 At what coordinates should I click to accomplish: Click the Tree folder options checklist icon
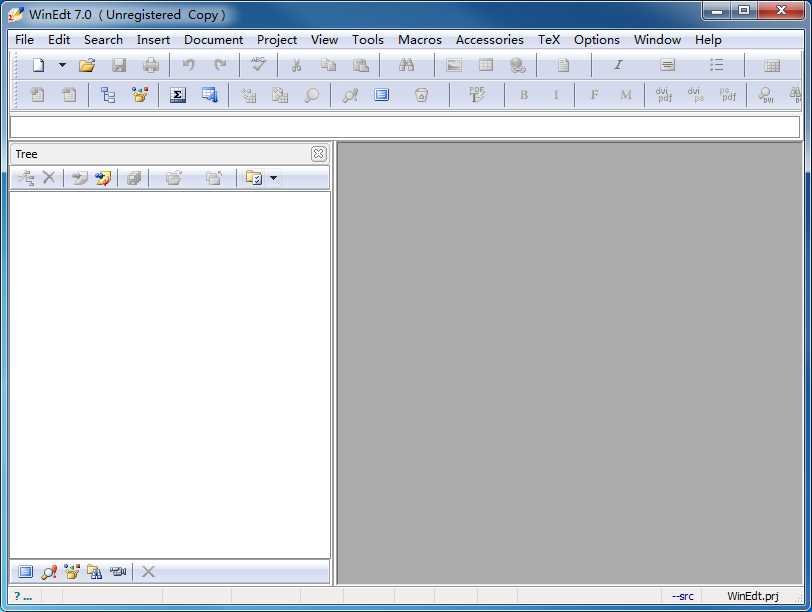pyautogui.click(x=254, y=179)
